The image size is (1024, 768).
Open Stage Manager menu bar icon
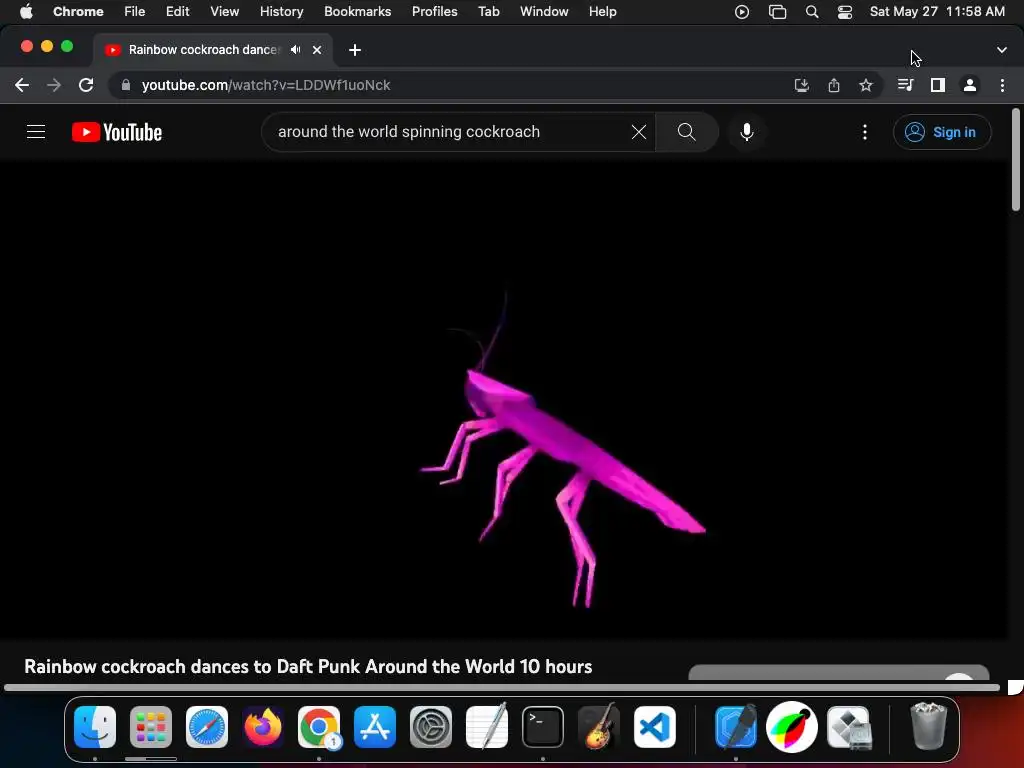pos(777,12)
